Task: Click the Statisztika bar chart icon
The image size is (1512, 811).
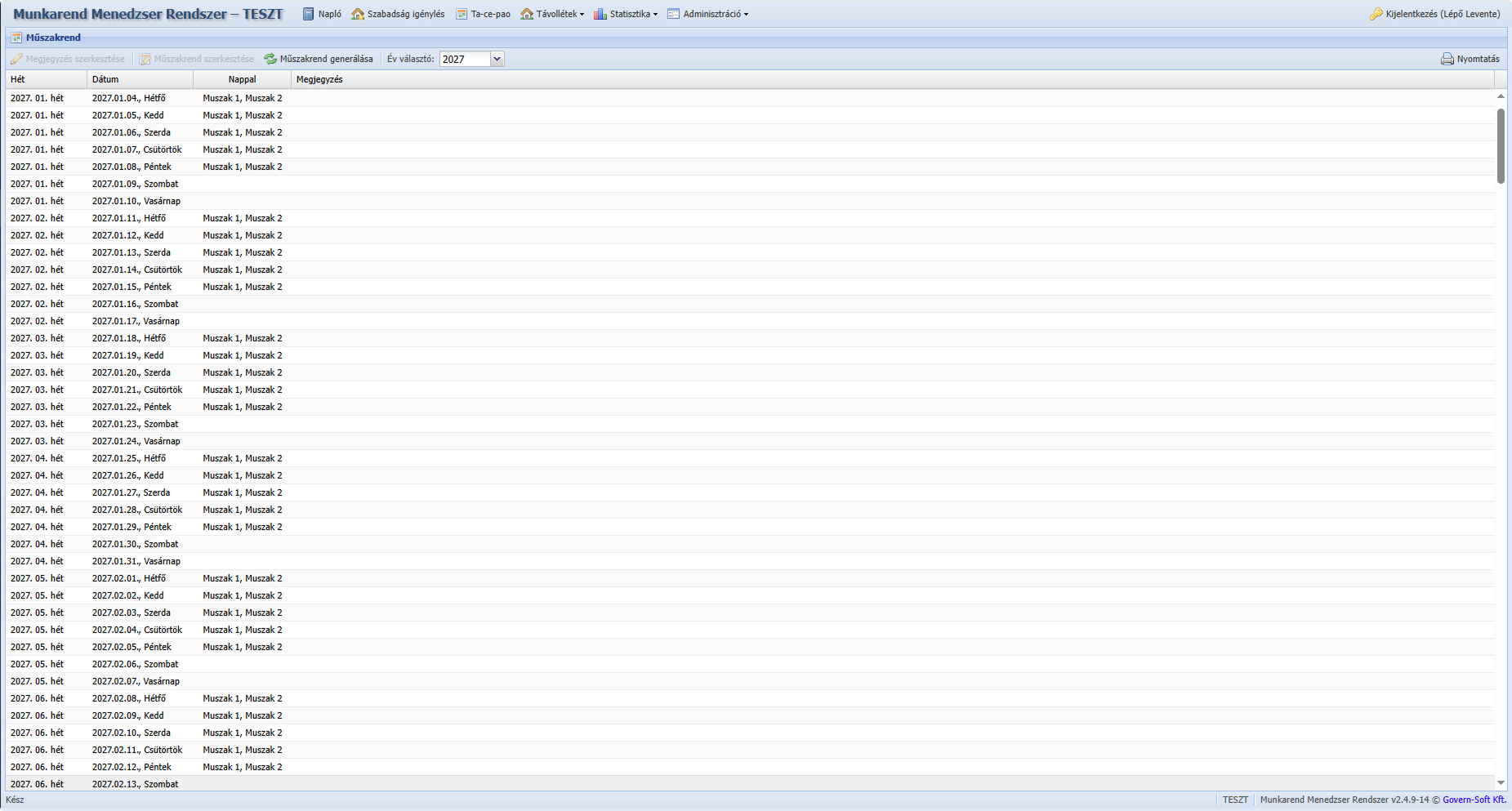Action: pos(600,14)
